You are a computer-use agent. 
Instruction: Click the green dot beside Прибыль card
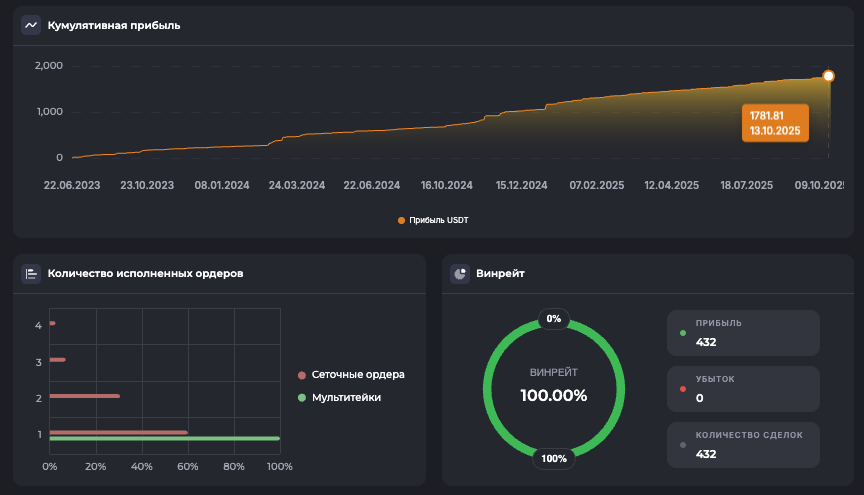click(x=682, y=333)
